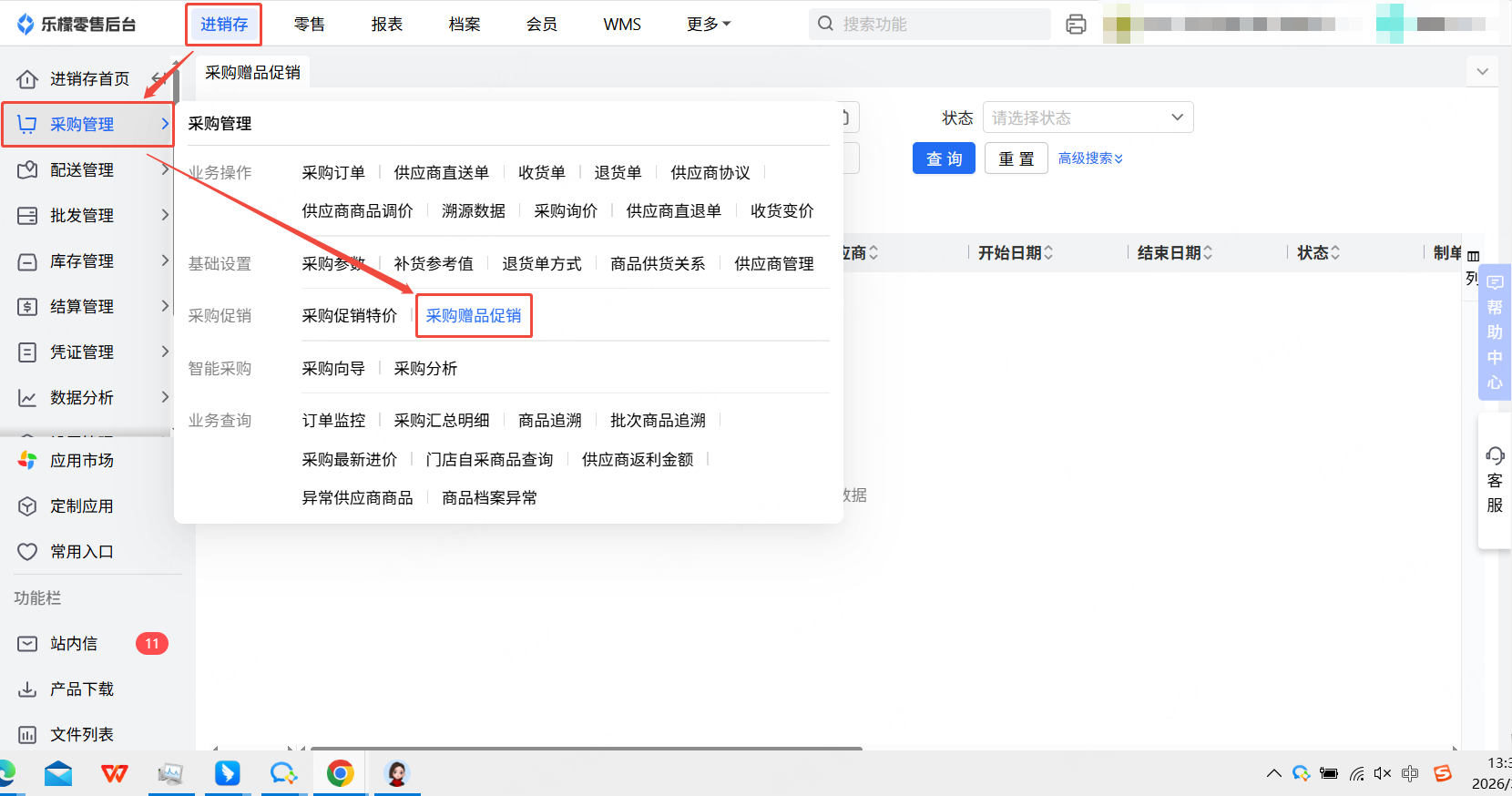Screen dimensions: 1512x796
Task: Click the 批发管理 sidebar icon
Action: pos(27,215)
